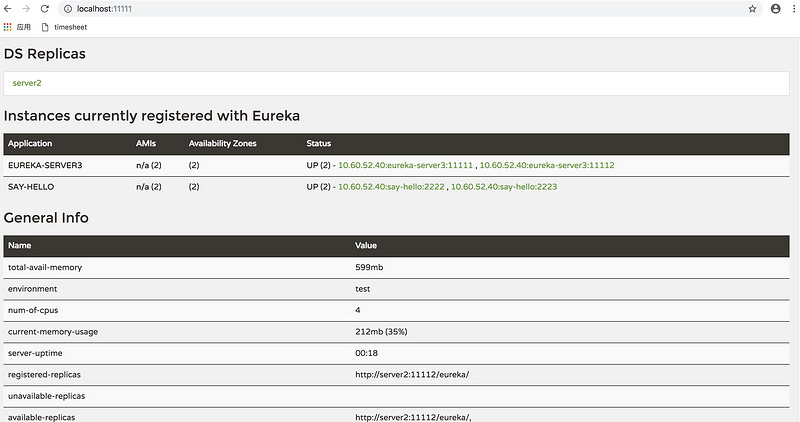The height and width of the screenshot is (422, 800).
Task: Click the browser back arrow
Action: click(x=8, y=8)
